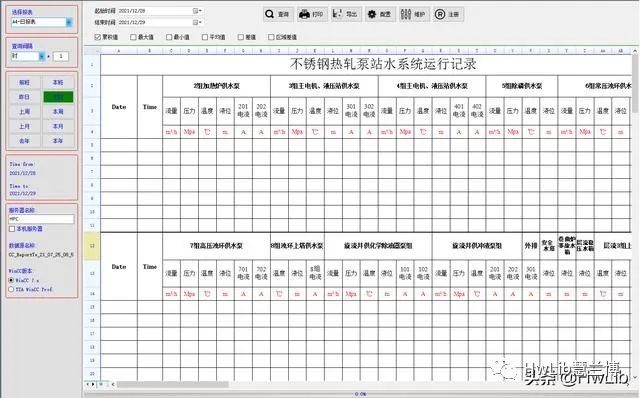The image size is (640, 398).
Task: Select the row 1 header of spreadsheet
Action: [x=92, y=64]
